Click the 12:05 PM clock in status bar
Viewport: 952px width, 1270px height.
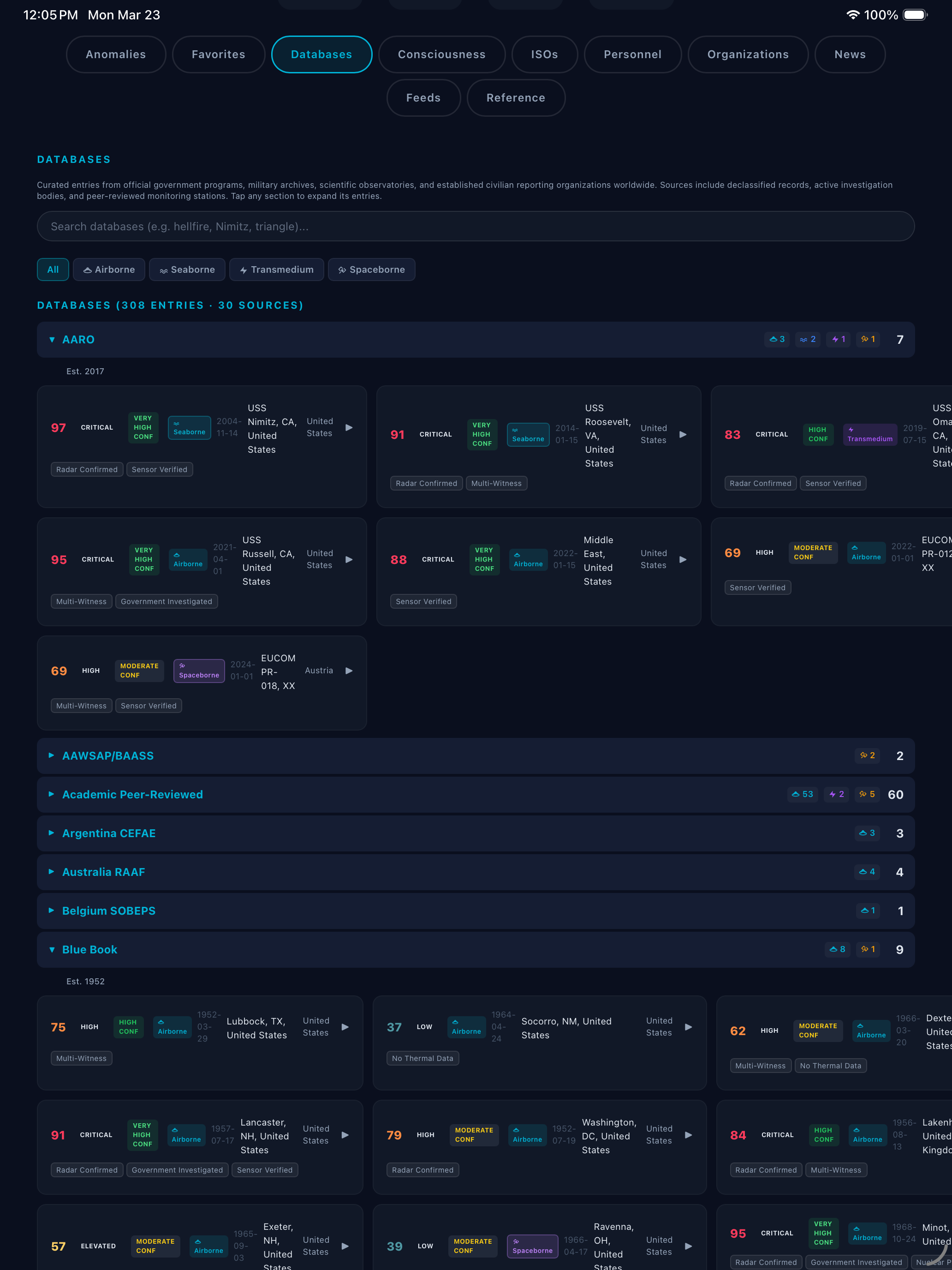(50, 15)
